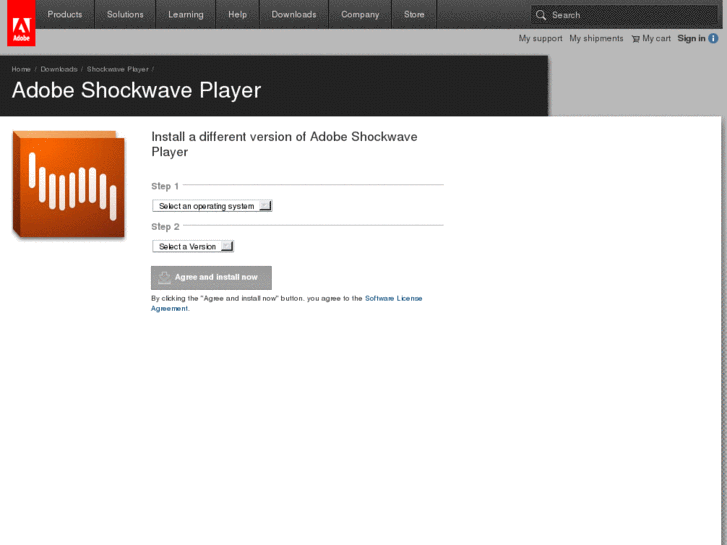The height and width of the screenshot is (545, 727).
Task: Click Downloads in the breadcrumb
Action: point(59,69)
